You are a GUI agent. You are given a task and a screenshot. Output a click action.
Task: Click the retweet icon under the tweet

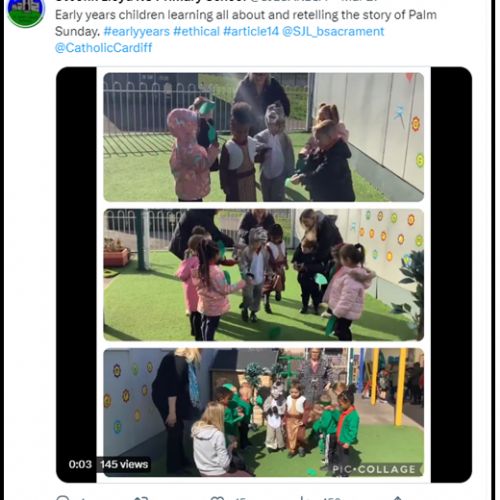(x=141, y=498)
